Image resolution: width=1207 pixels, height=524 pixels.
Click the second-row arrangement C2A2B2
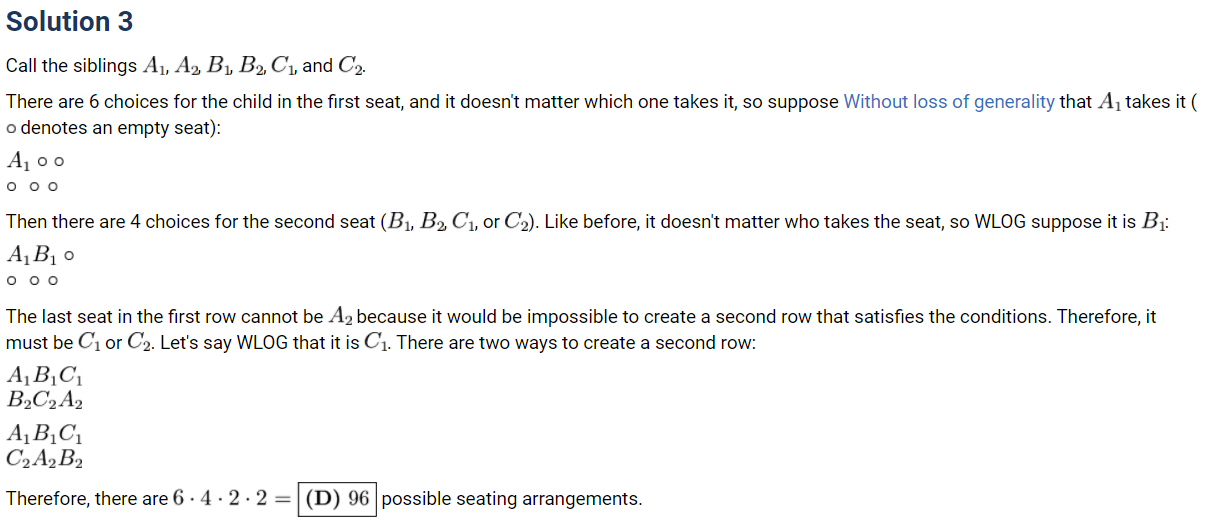pos(44,460)
